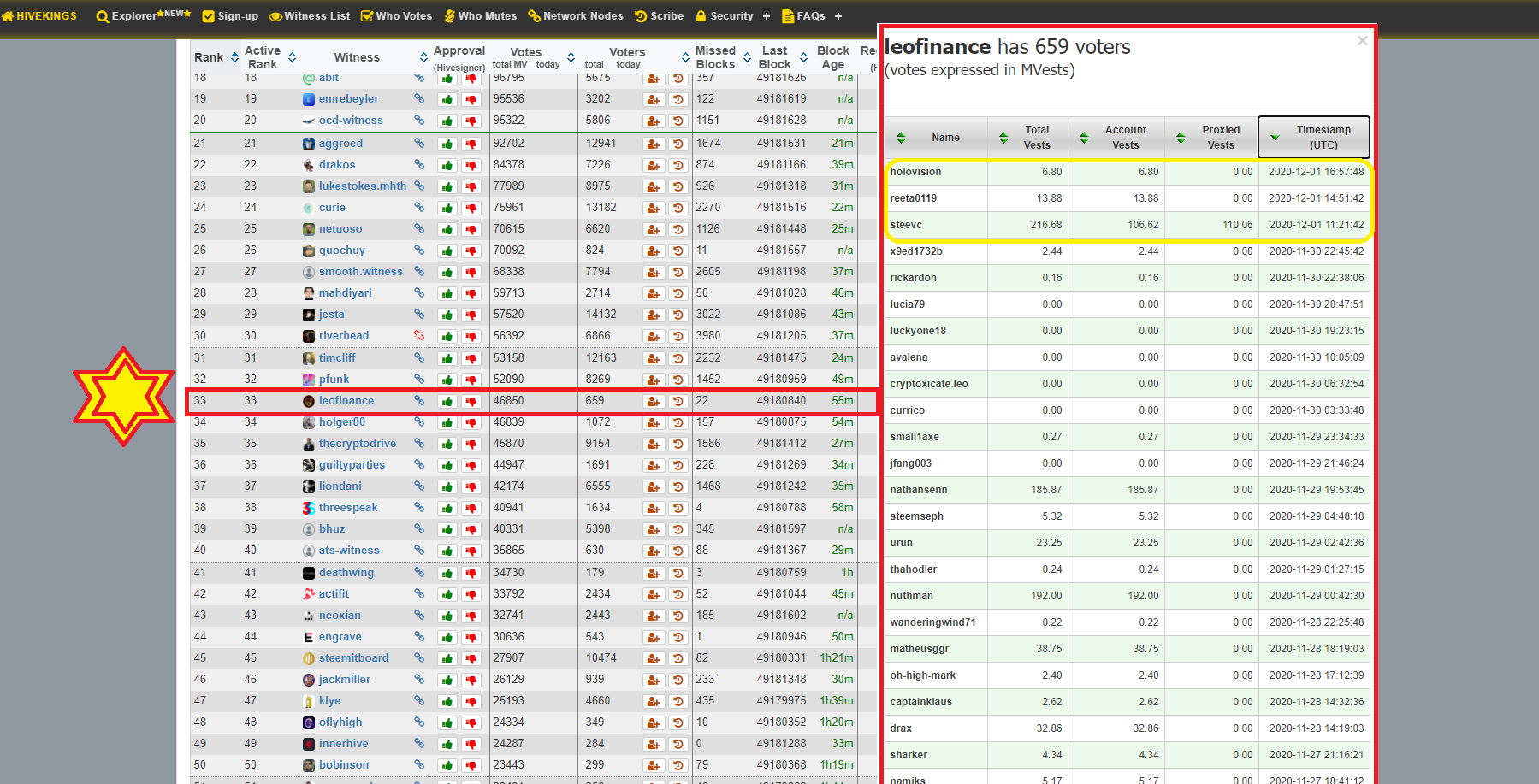Sort voters popup by Name
This screenshot has width=1539, height=784.
point(936,138)
